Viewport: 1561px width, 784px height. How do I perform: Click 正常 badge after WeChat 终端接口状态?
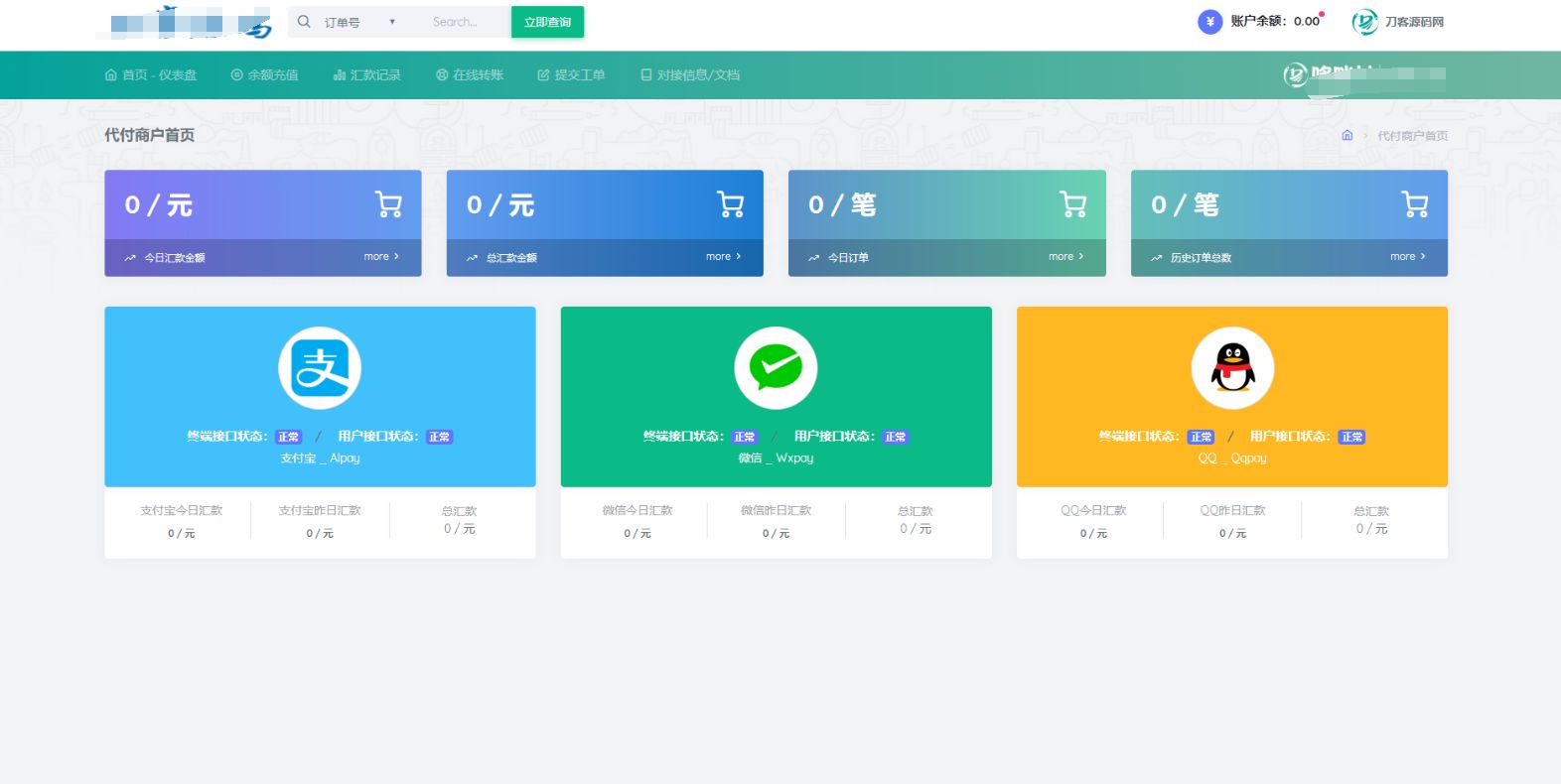pos(745,437)
